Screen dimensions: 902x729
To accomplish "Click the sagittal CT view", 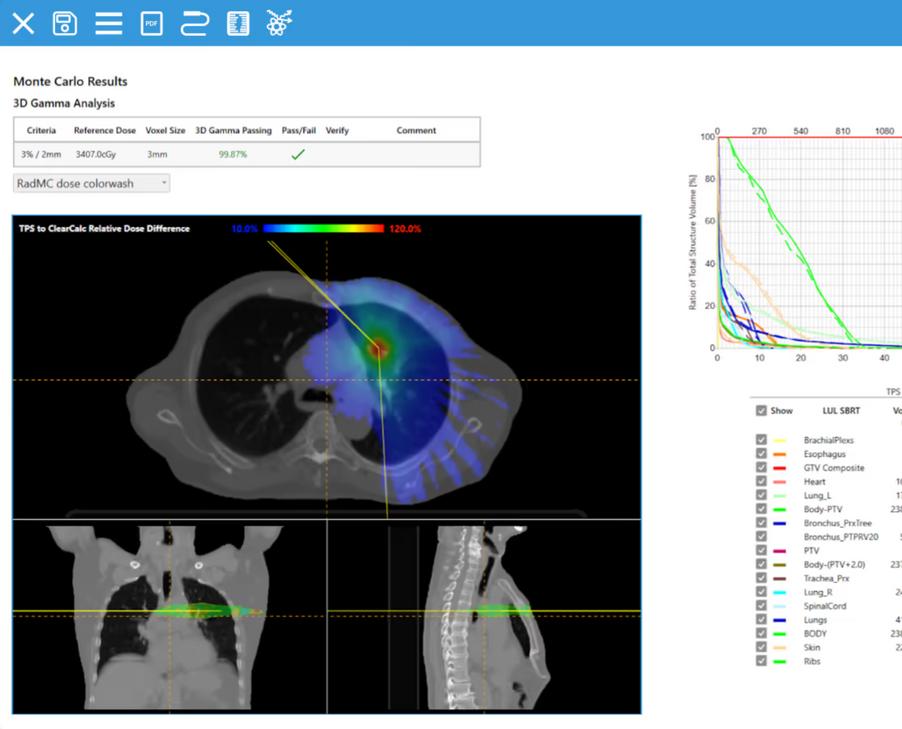I will pos(484,616).
